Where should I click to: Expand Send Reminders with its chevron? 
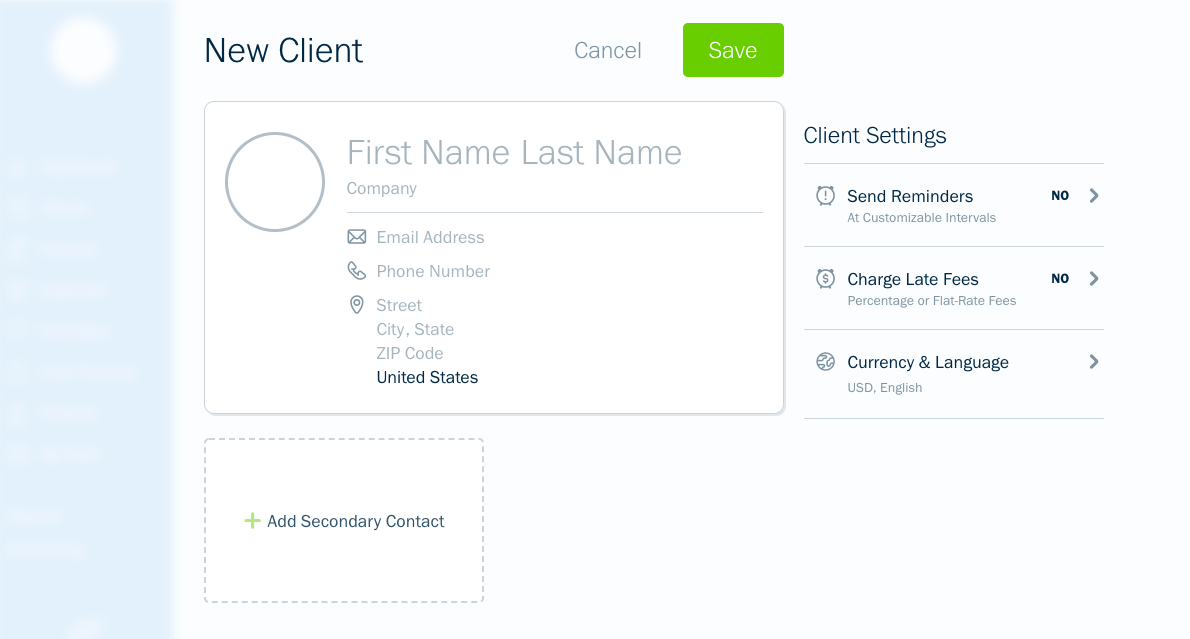coord(1094,196)
